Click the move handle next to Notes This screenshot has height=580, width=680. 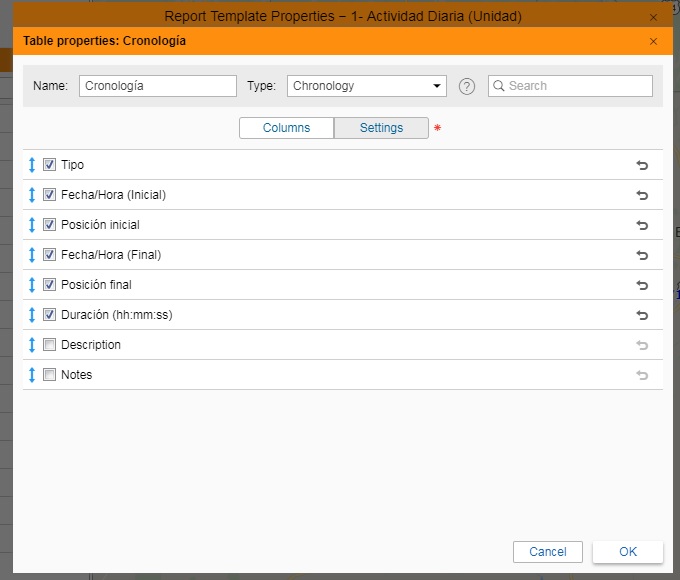pyautogui.click(x=32, y=375)
